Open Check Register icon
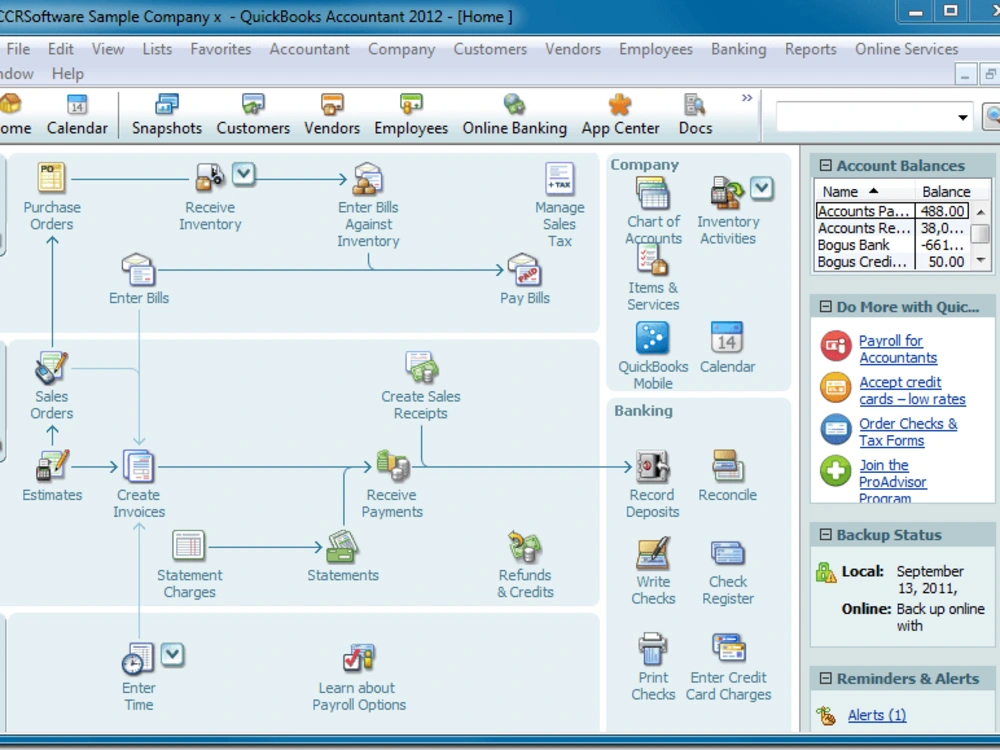 coord(728,553)
